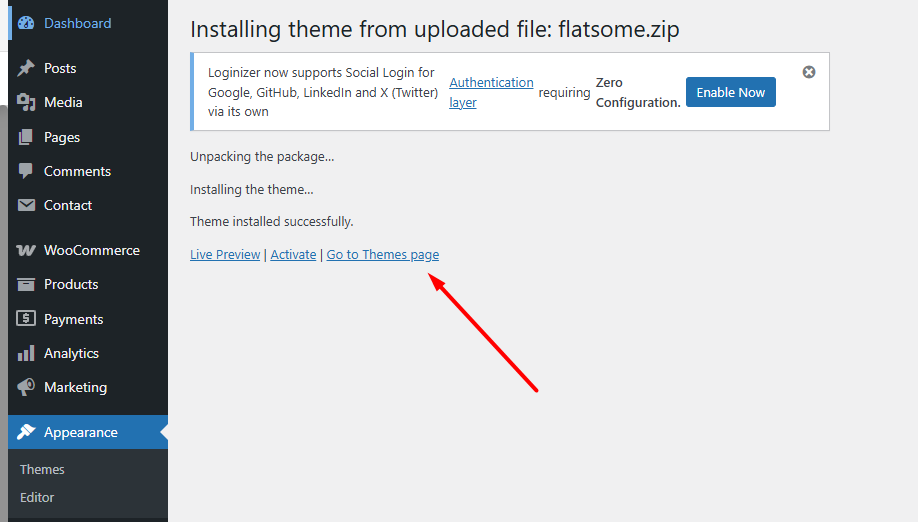Click the Appearance paintbrush icon
The width and height of the screenshot is (918, 522).
[26, 432]
